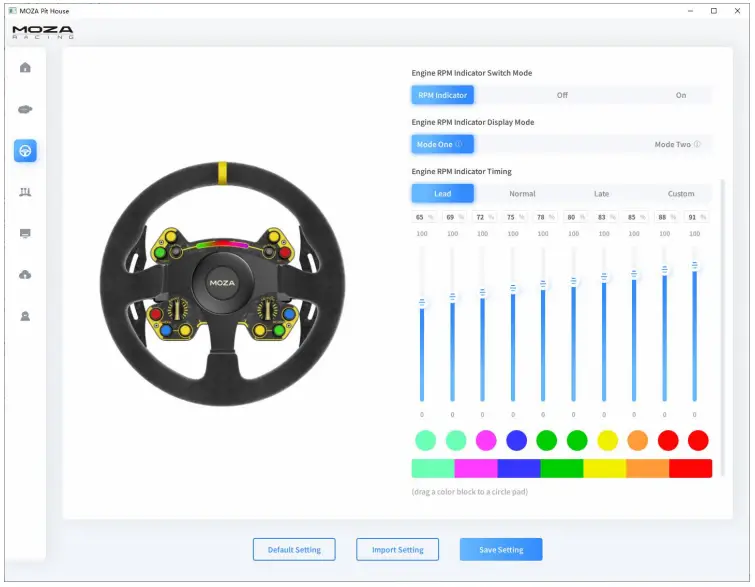755x587 pixels.
Task: Set RPM indicator switch mode to On
Action: (680, 95)
